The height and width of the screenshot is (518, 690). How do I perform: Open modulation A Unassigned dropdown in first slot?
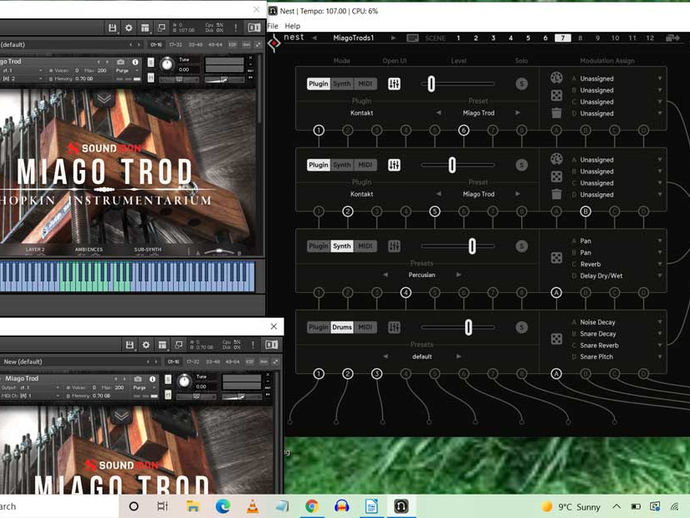point(617,78)
